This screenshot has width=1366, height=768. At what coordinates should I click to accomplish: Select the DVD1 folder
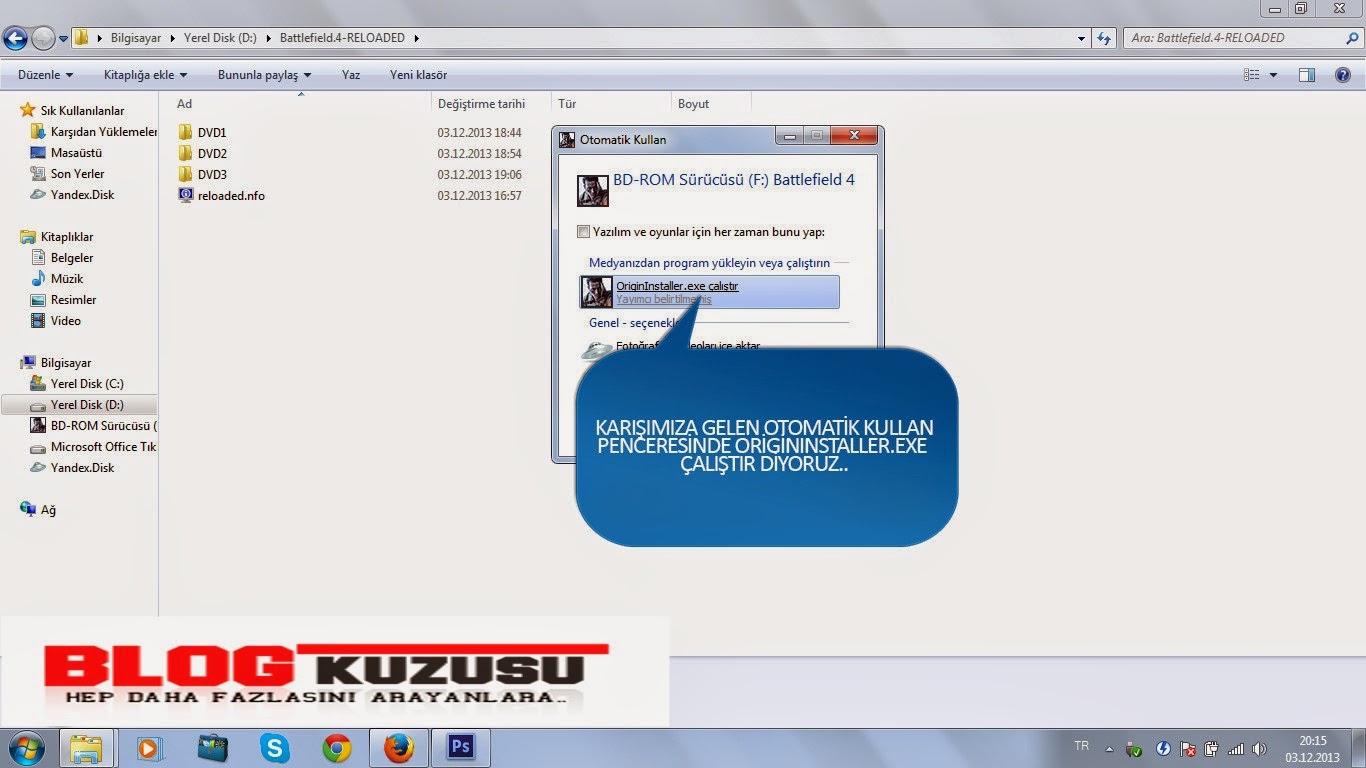pyautogui.click(x=203, y=132)
